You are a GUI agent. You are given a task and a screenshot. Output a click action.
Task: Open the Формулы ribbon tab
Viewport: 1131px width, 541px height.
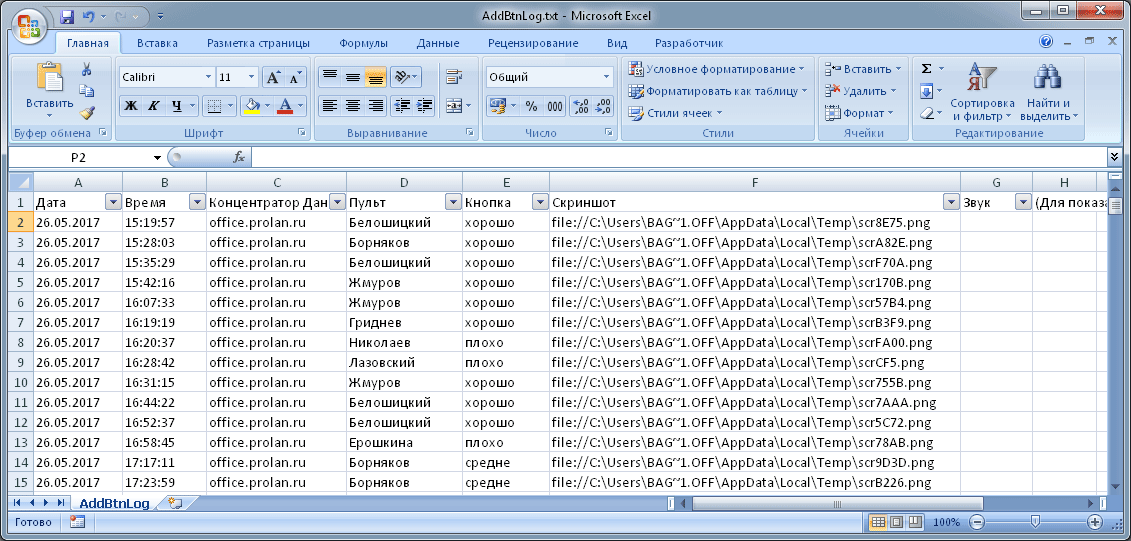pos(363,43)
